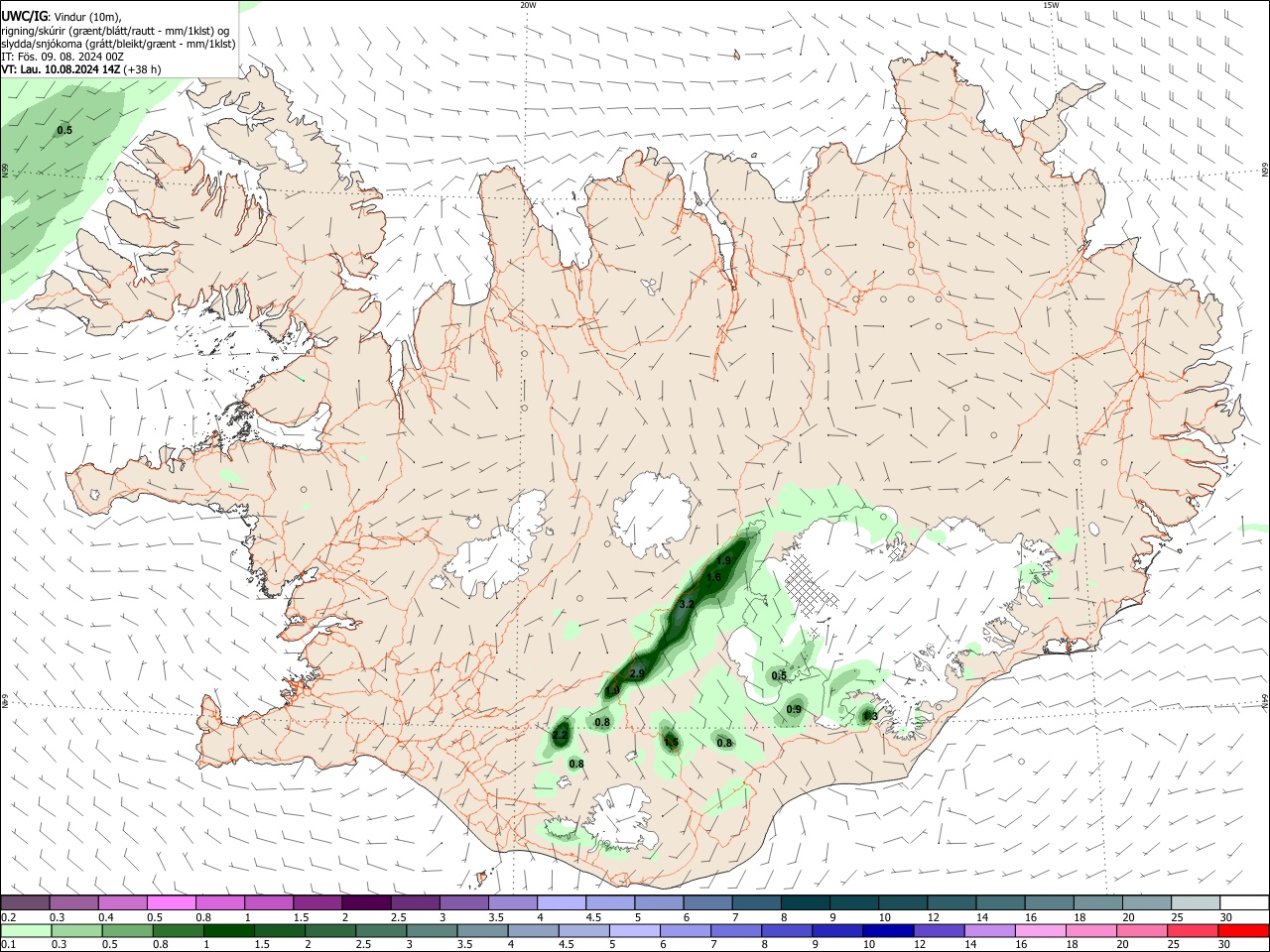Click the dusky purple 0.2 swatch starting the upper legend

point(25,902)
